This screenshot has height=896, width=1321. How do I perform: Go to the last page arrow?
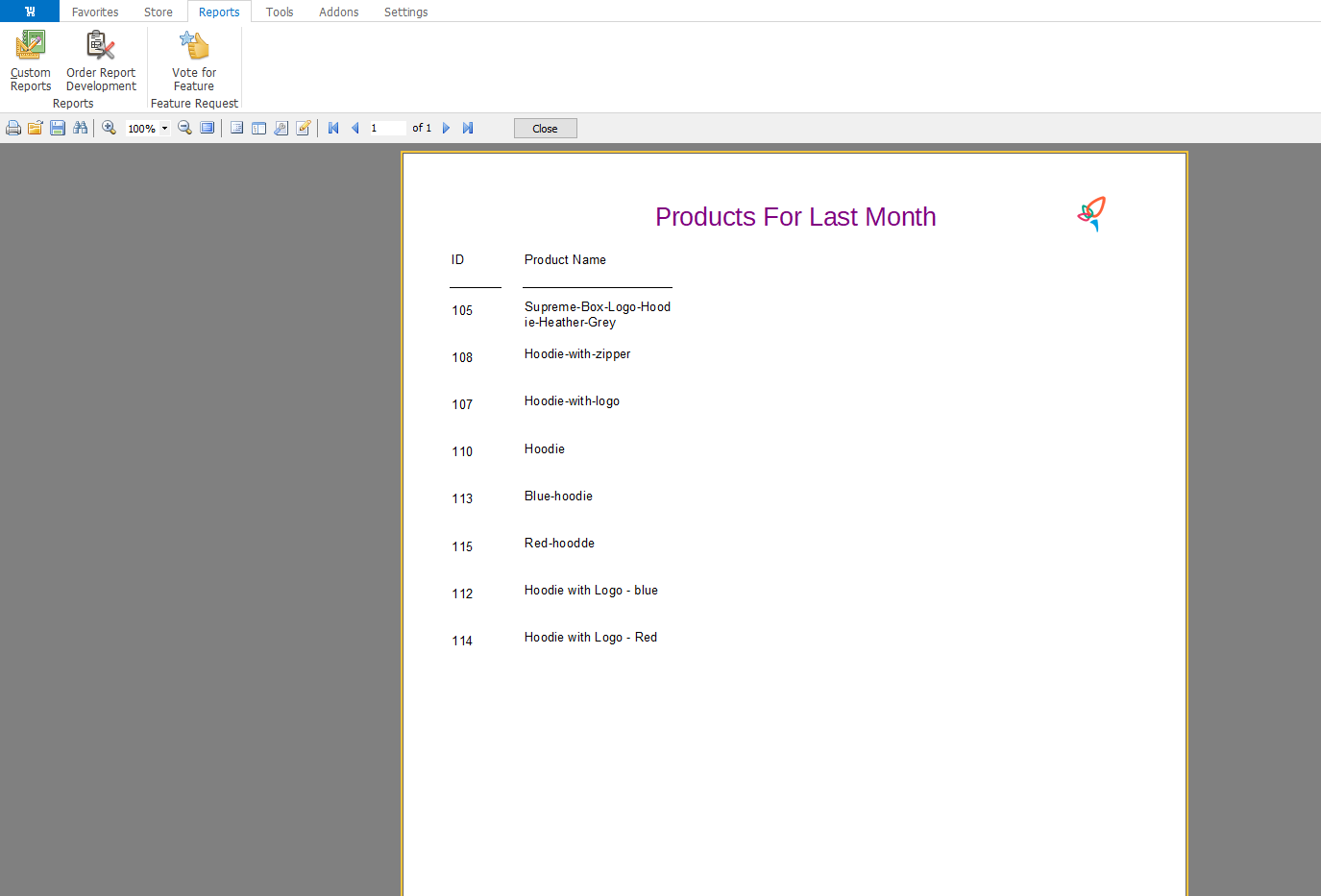(x=468, y=128)
